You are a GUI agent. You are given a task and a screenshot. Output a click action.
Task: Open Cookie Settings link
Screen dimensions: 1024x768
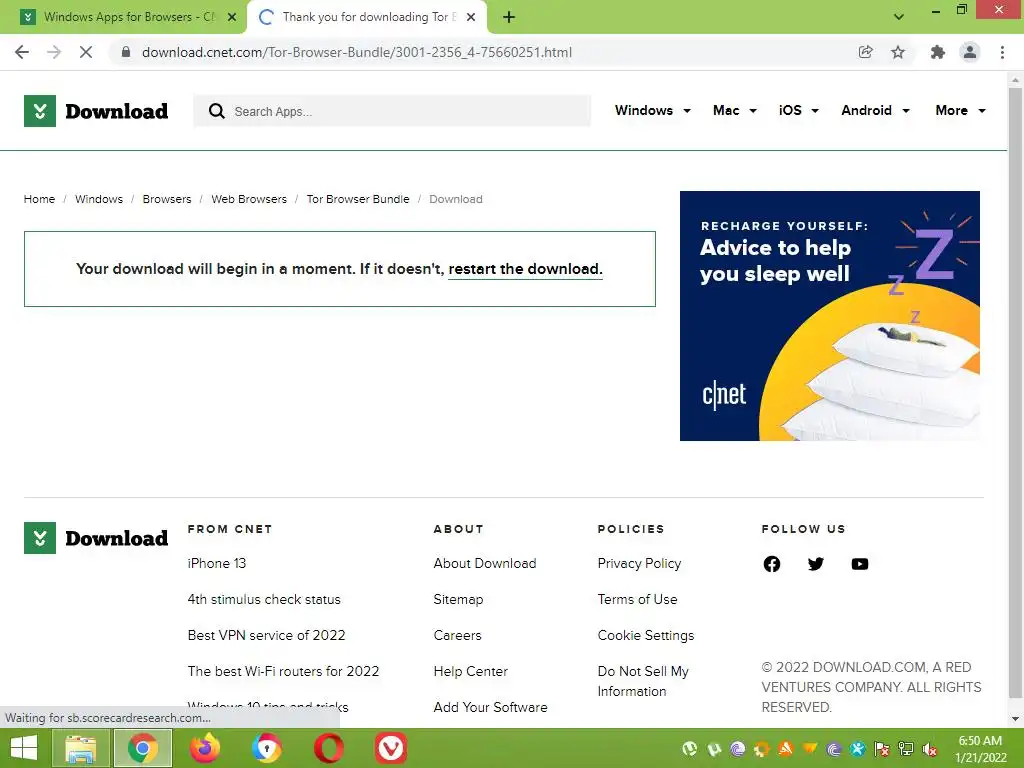646,635
